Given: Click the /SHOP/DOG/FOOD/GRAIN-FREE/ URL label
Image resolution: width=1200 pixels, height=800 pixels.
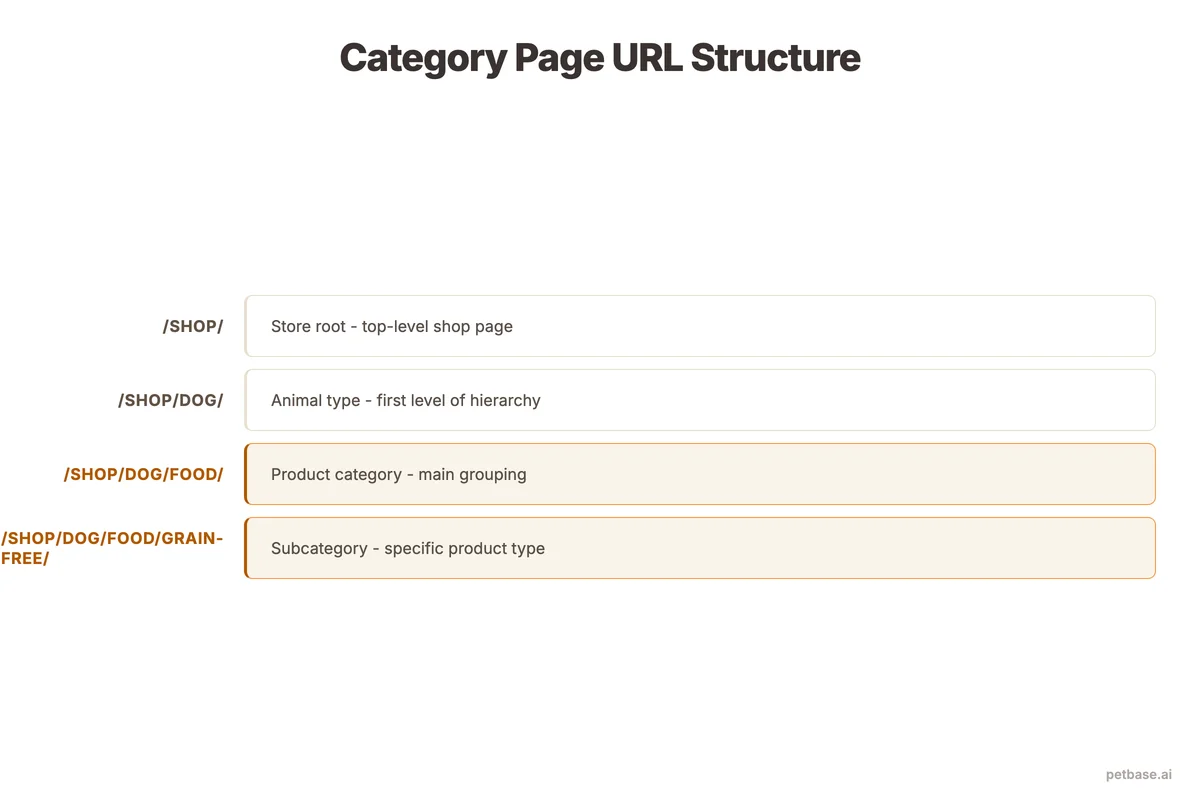Looking at the screenshot, I should tap(111, 548).
